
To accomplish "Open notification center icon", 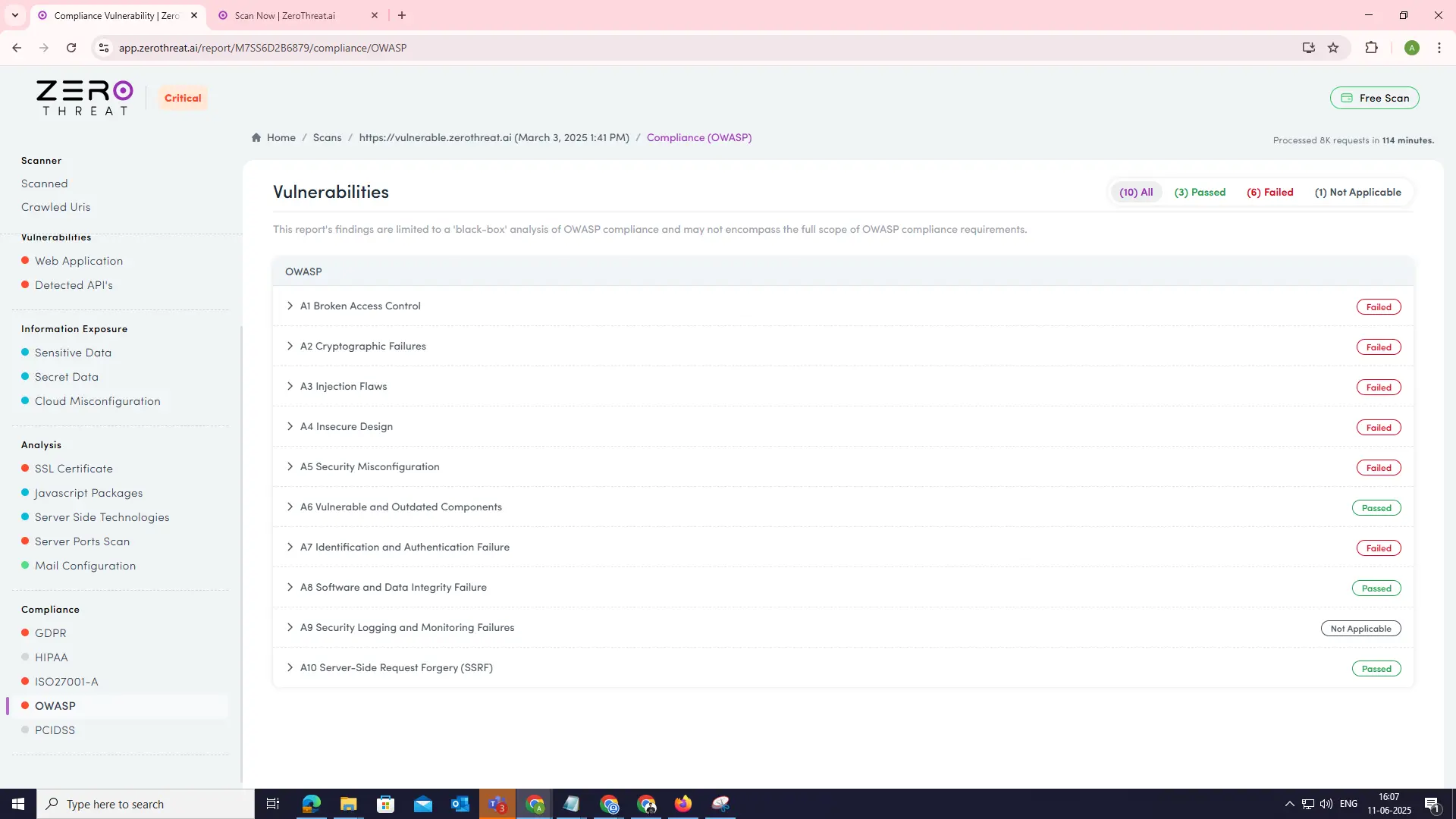I will (1432, 804).
